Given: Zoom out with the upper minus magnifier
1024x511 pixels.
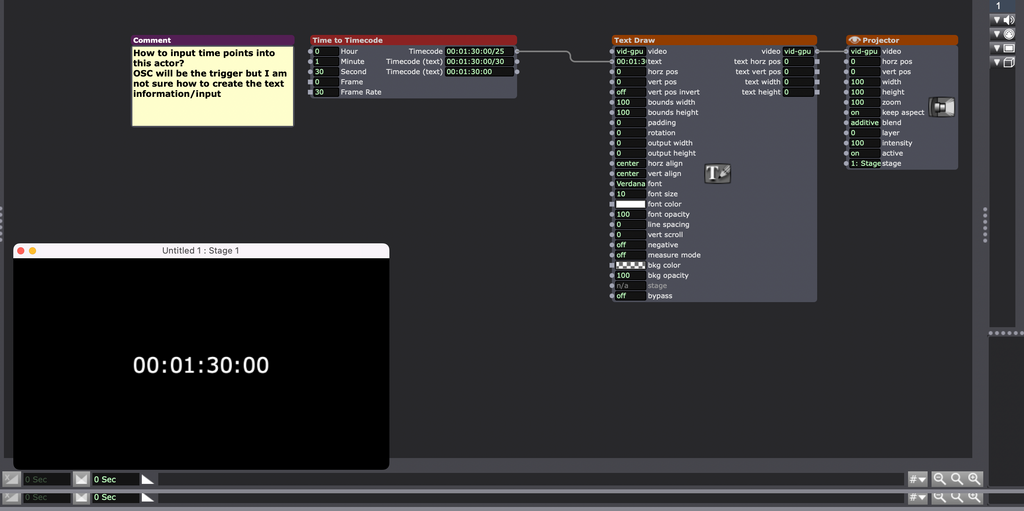Looking at the screenshot, I should 940,479.
